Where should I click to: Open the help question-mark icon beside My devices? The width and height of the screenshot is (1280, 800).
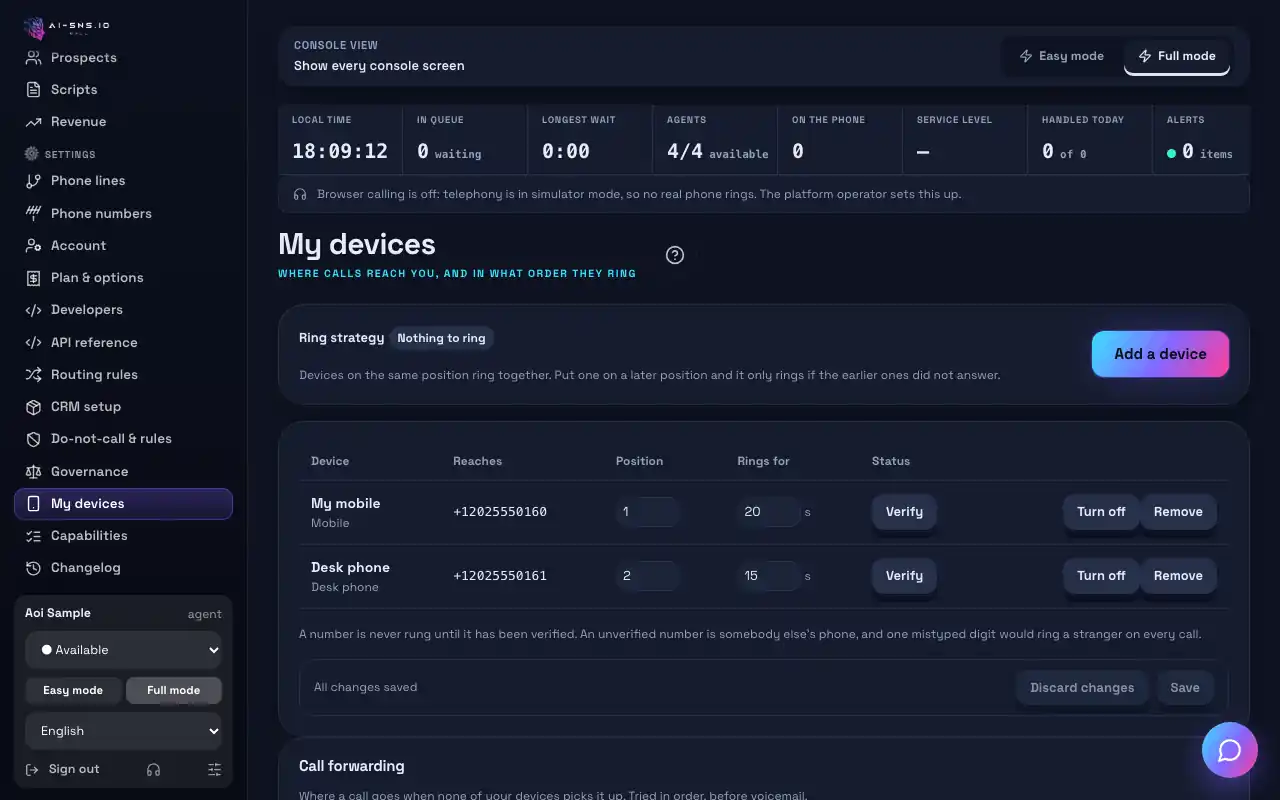pos(675,255)
